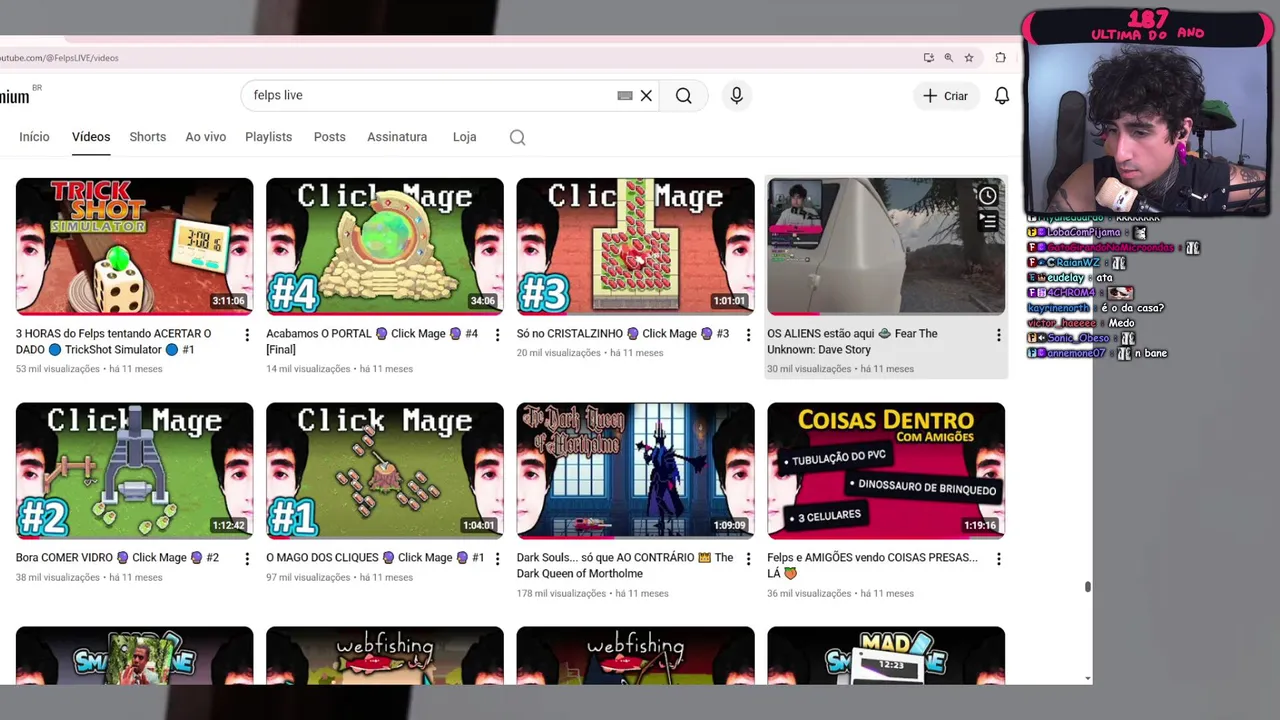The height and width of the screenshot is (720, 1280).
Task: Search within channel magnifier icon
Action: point(517,137)
